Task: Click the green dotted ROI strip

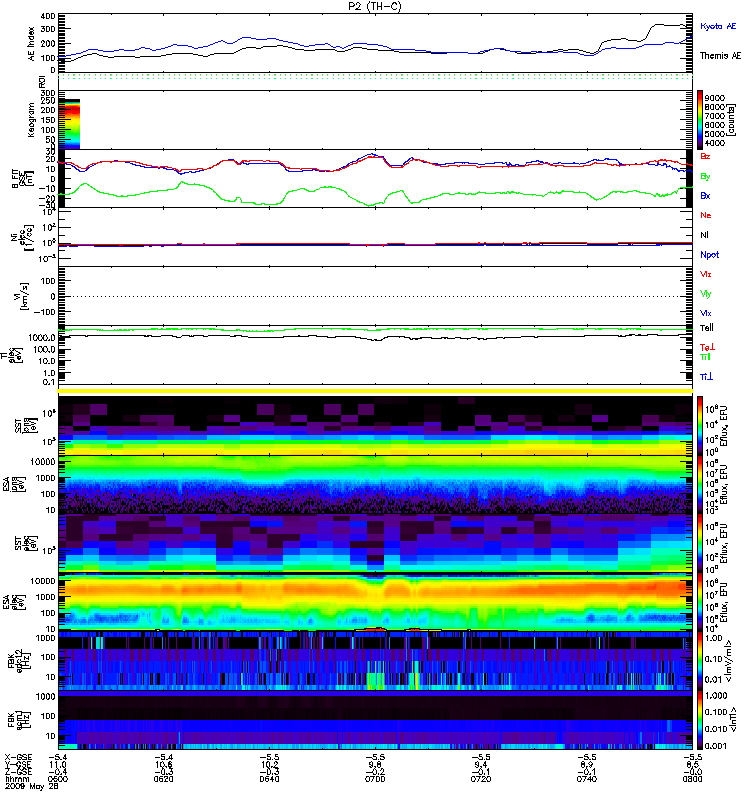Action: click(375, 77)
